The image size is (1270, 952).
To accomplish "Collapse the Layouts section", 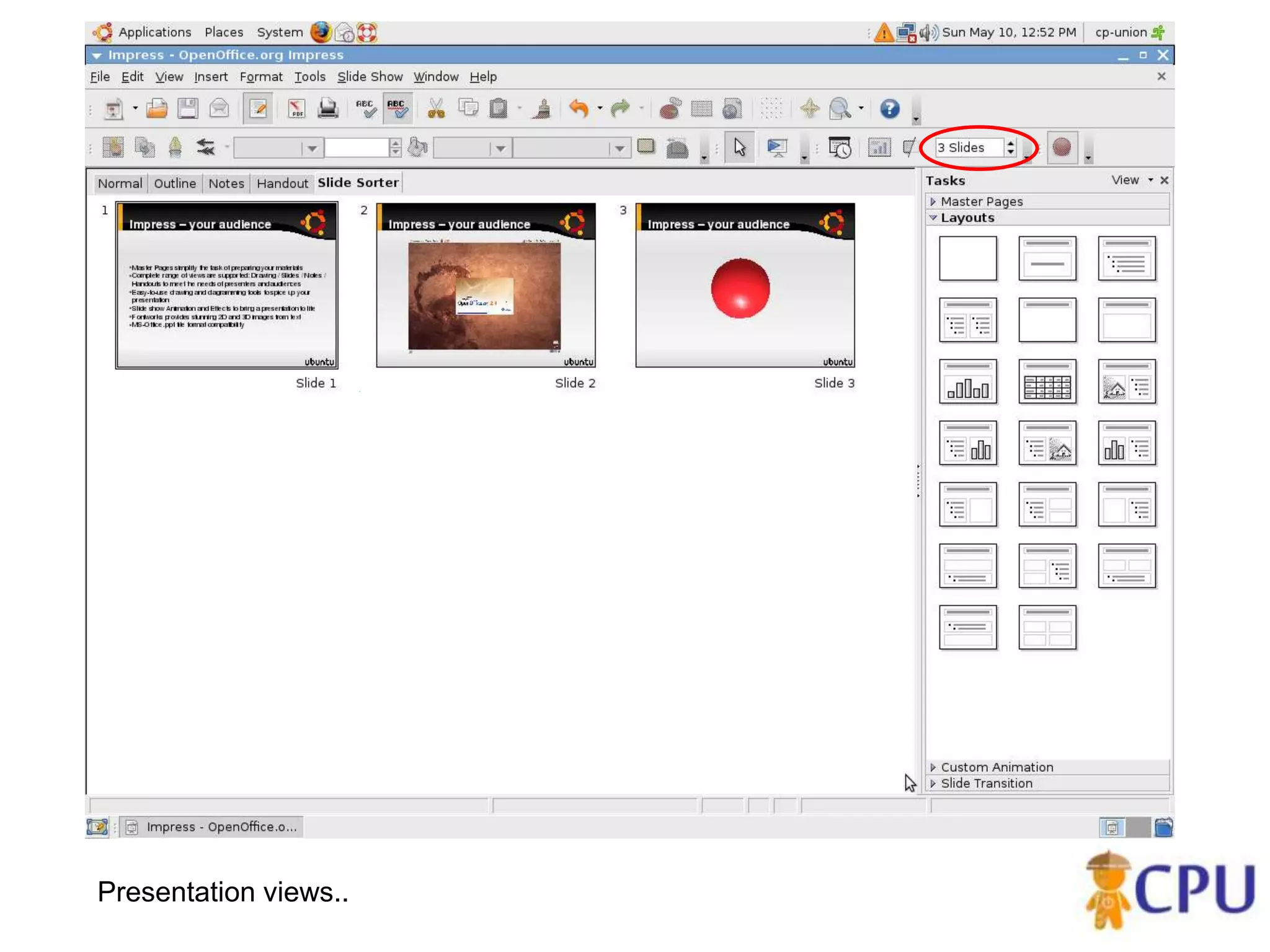I will pos(1048,218).
